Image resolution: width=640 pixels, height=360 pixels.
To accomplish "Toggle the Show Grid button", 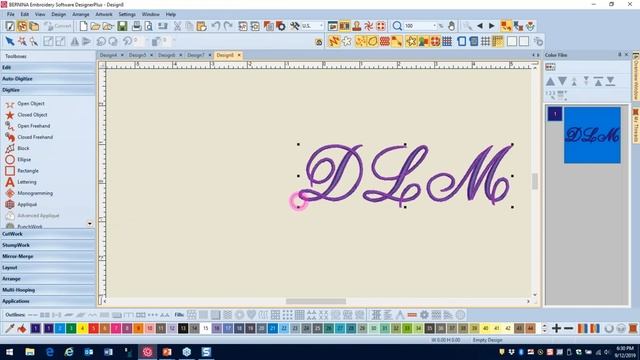I will point(485,41).
